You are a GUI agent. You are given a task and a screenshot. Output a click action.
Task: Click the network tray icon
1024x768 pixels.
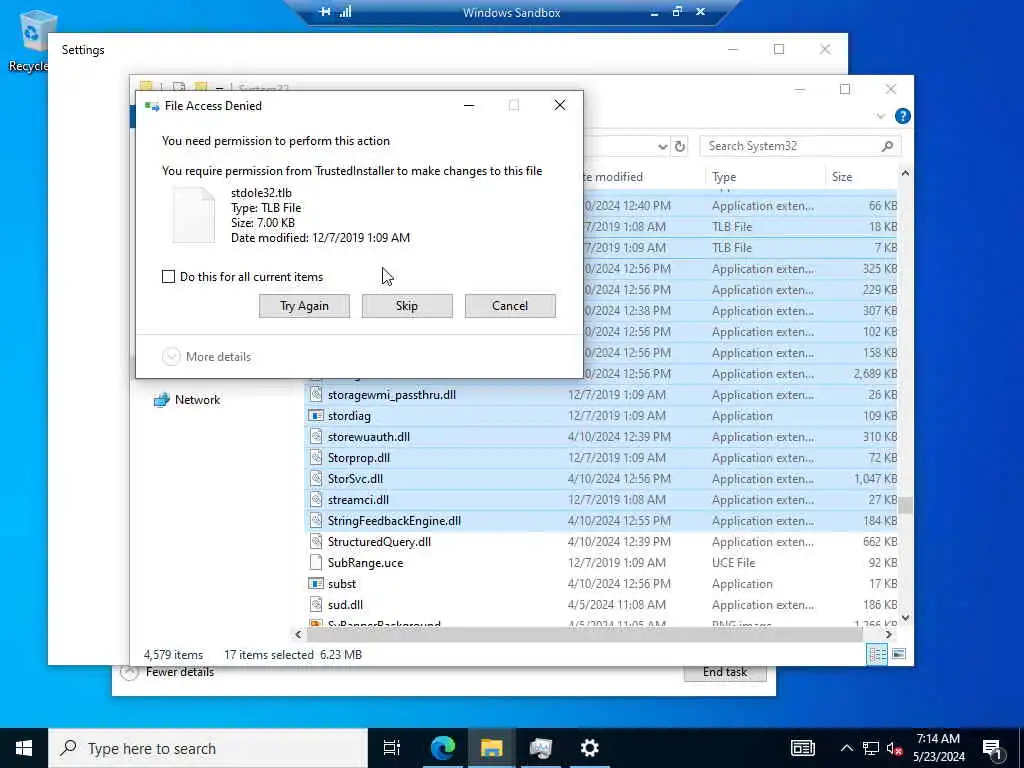(x=871, y=748)
